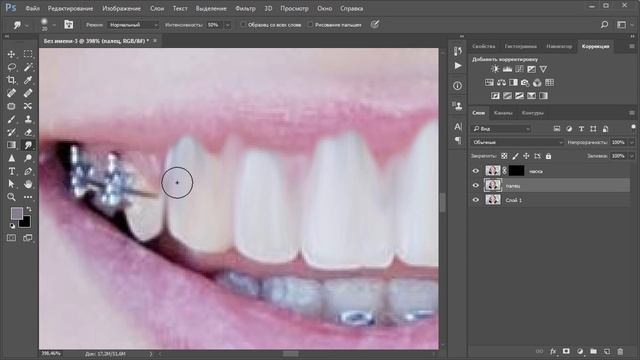Enable 'Рисование пальцем' checkbox
Image resolution: width=640 pixels, height=360 pixels.
(x=311, y=25)
